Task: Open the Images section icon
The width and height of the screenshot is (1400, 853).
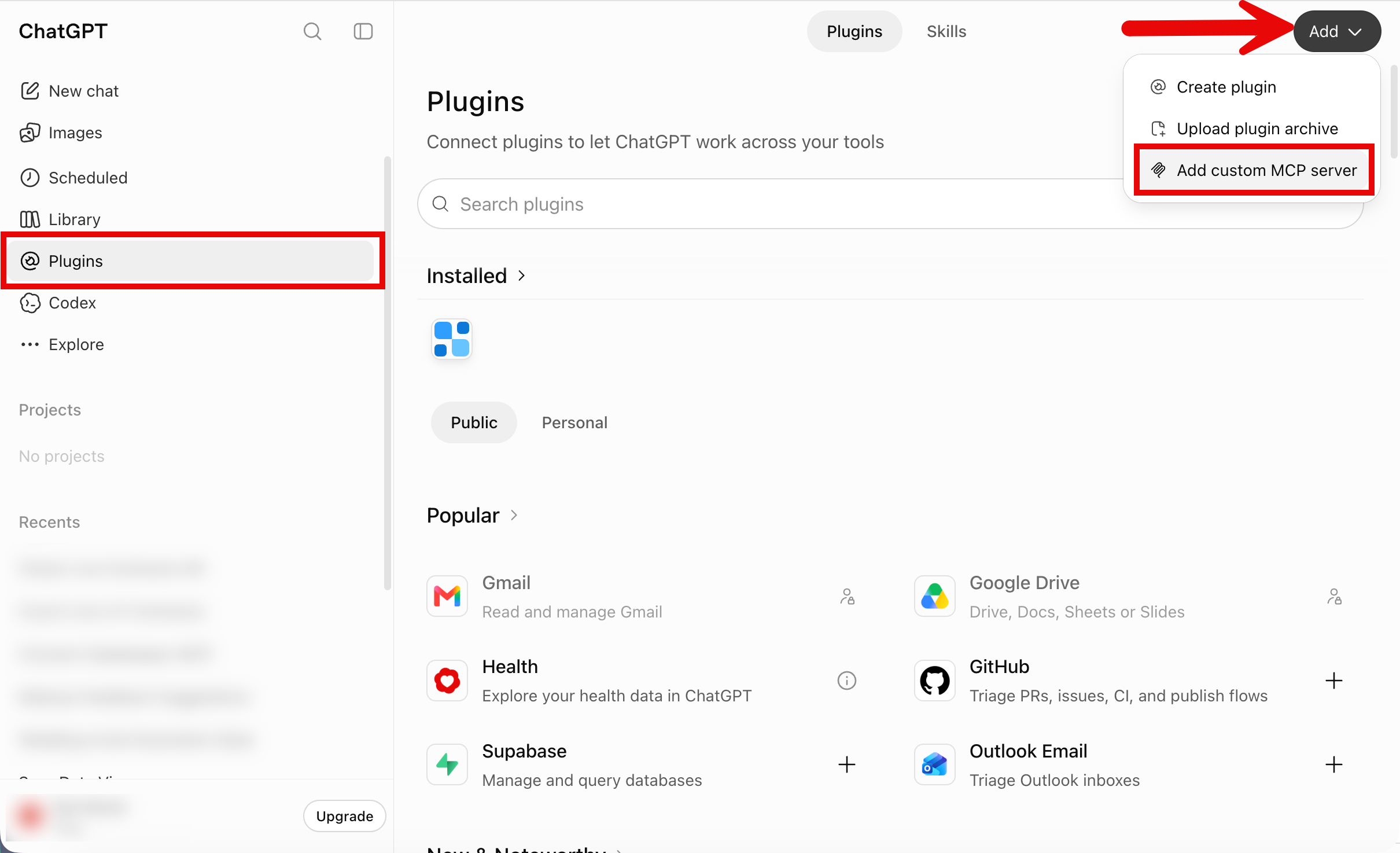Action: pyautogui.click(x=30, y=133)
